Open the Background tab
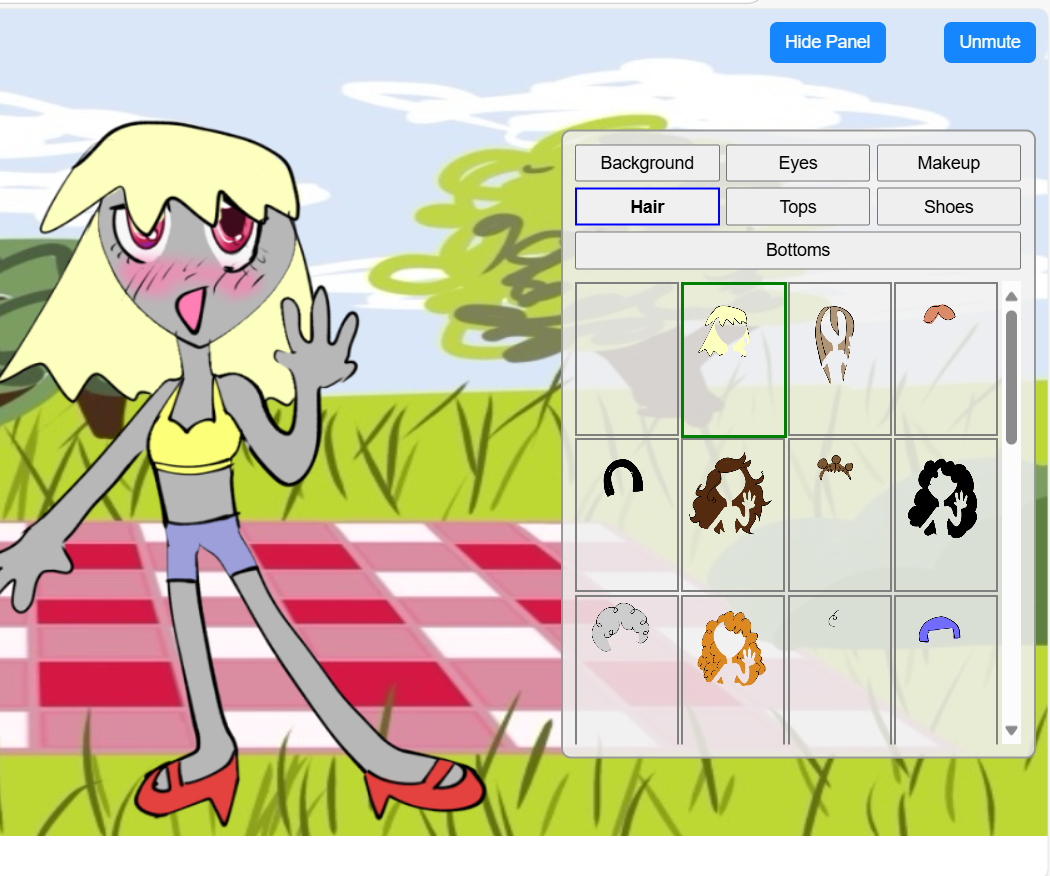Screen dimensions: 1050x876 point(647,163)
